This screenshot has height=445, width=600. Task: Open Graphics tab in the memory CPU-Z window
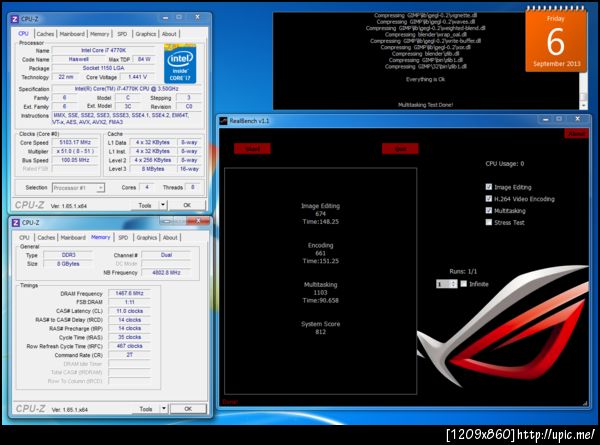147,238
